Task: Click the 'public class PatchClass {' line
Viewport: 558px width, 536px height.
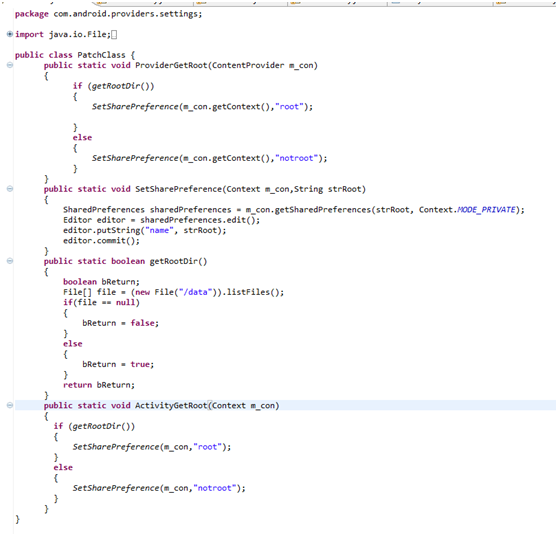Action: tap(75, 55)
